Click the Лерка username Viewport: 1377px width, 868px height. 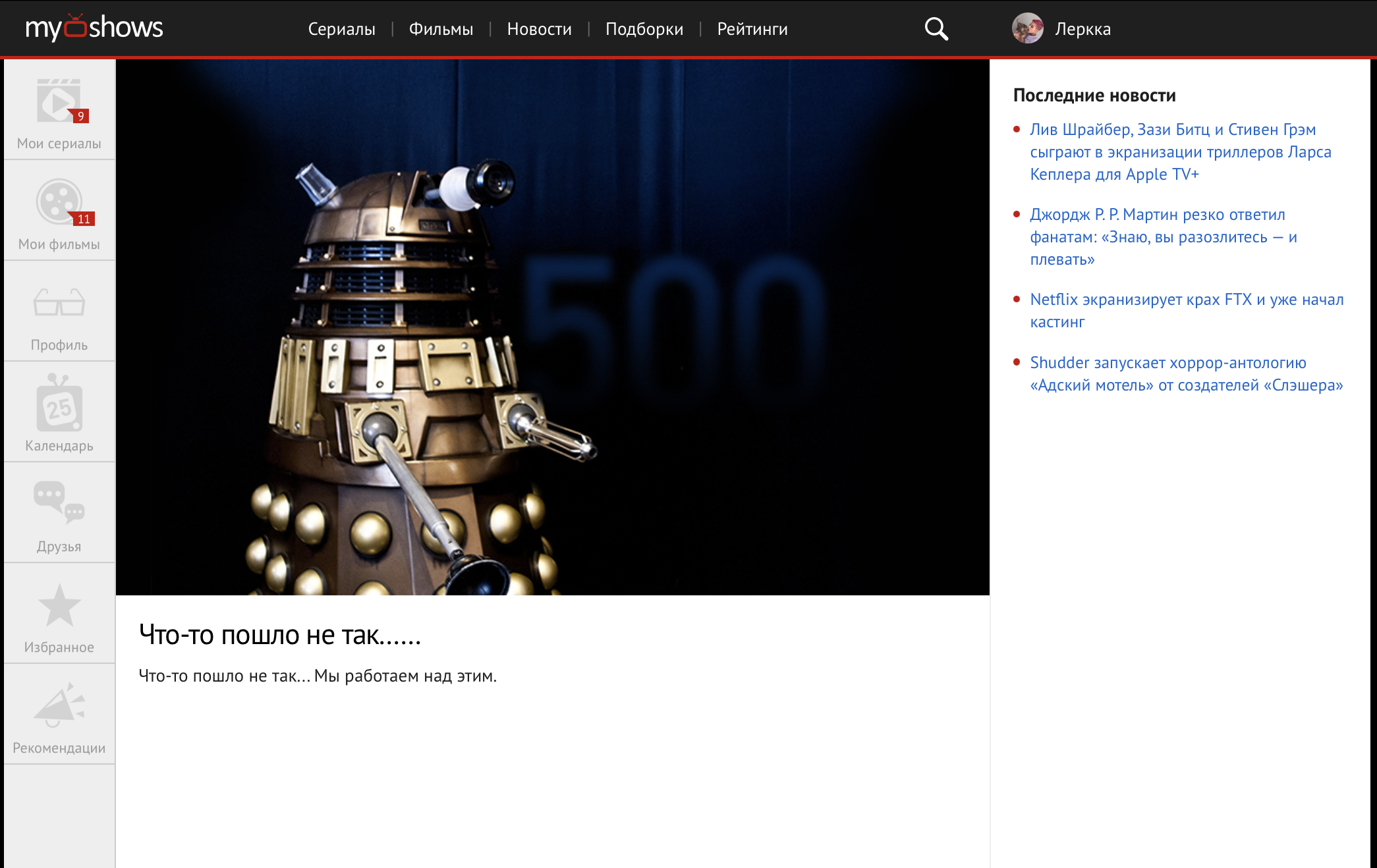tap(1082, 29)
